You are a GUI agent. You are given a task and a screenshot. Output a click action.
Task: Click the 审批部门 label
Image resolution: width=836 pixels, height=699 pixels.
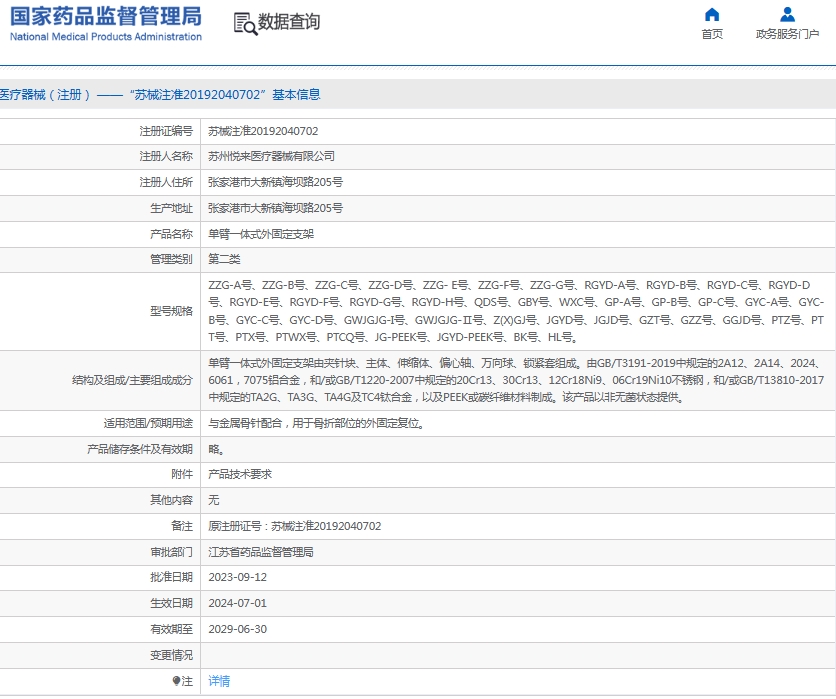171,552
